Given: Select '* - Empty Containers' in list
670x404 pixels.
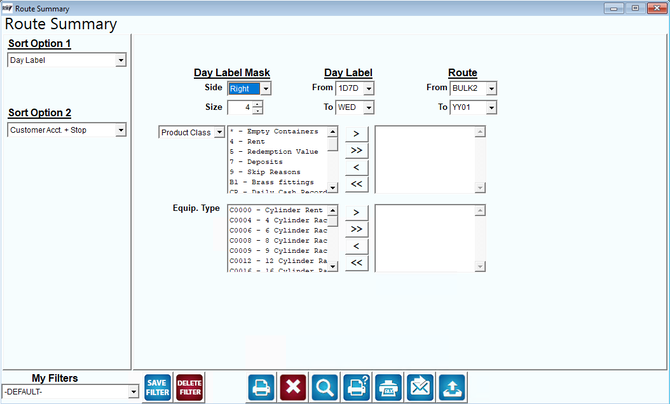Looking at the screenshot, I should (278, 131).
